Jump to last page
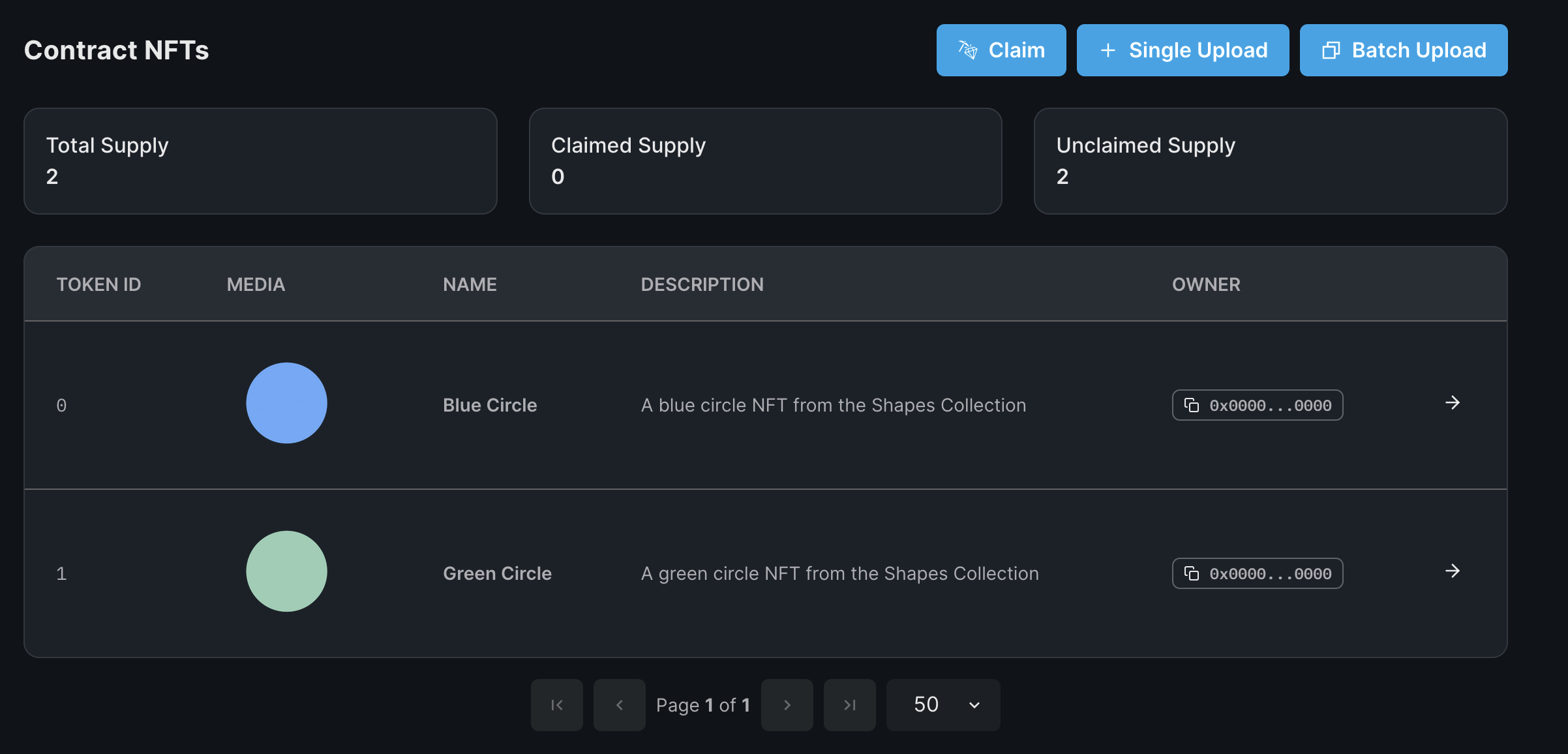Image resolution: width=1568 pixels, height=754 pixels. click(849, 705)
